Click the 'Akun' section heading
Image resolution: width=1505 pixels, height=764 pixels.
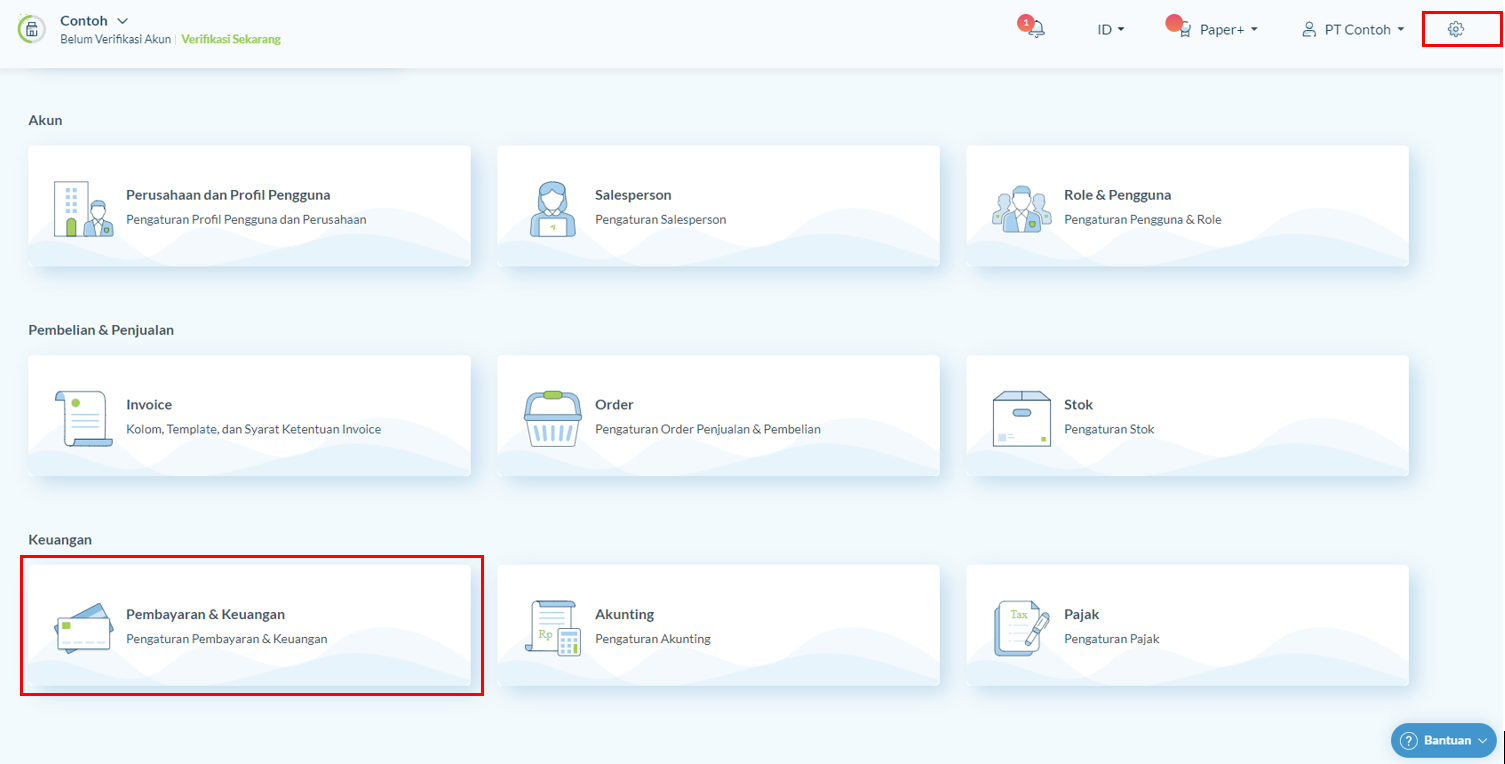click(45, 120)
